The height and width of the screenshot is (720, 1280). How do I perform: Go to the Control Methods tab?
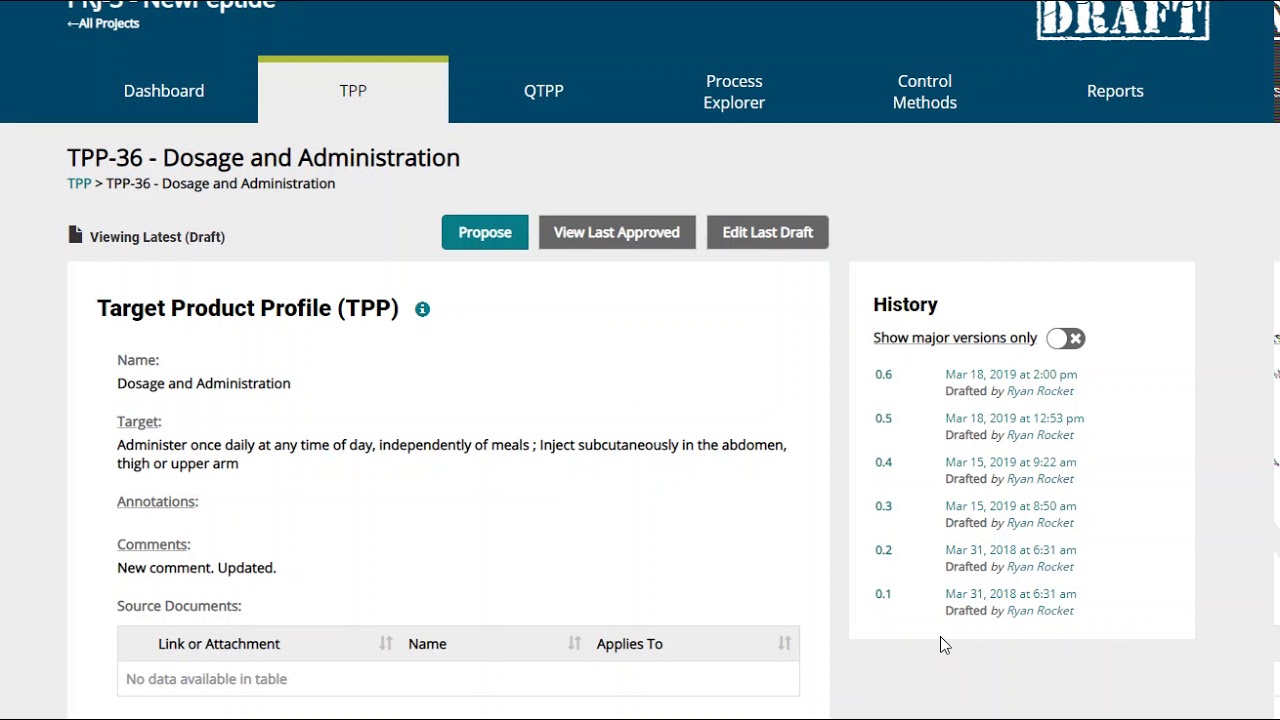[x=924, y=92]
